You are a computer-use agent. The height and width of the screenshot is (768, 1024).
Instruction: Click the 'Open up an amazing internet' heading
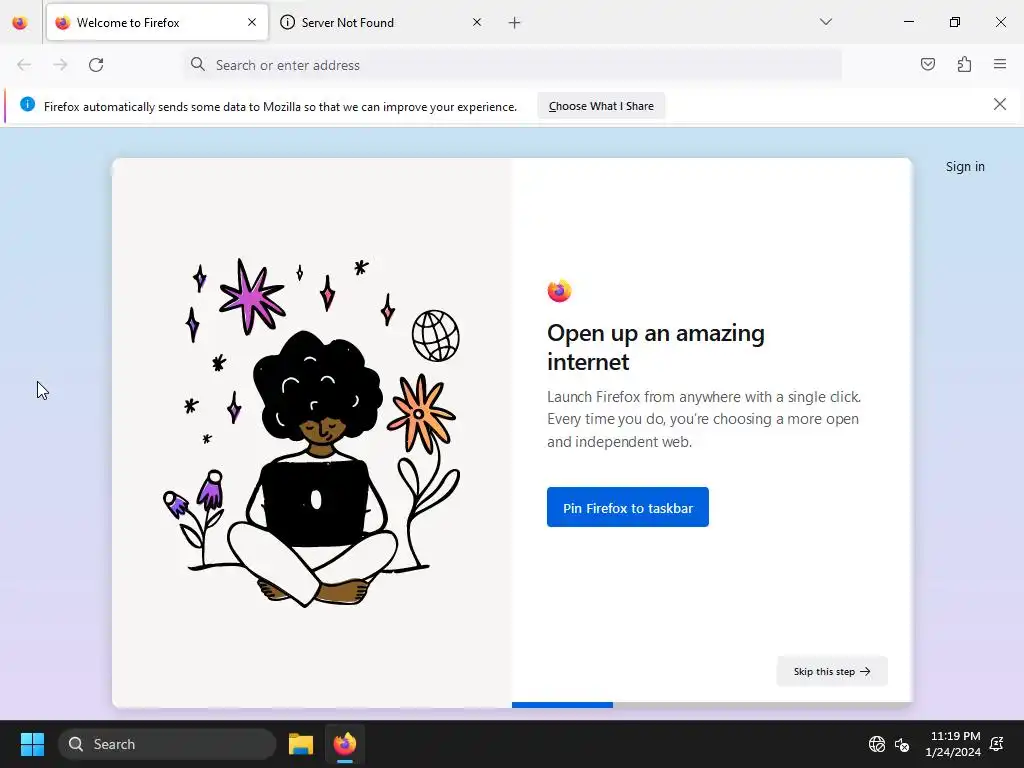coord(656,347)
